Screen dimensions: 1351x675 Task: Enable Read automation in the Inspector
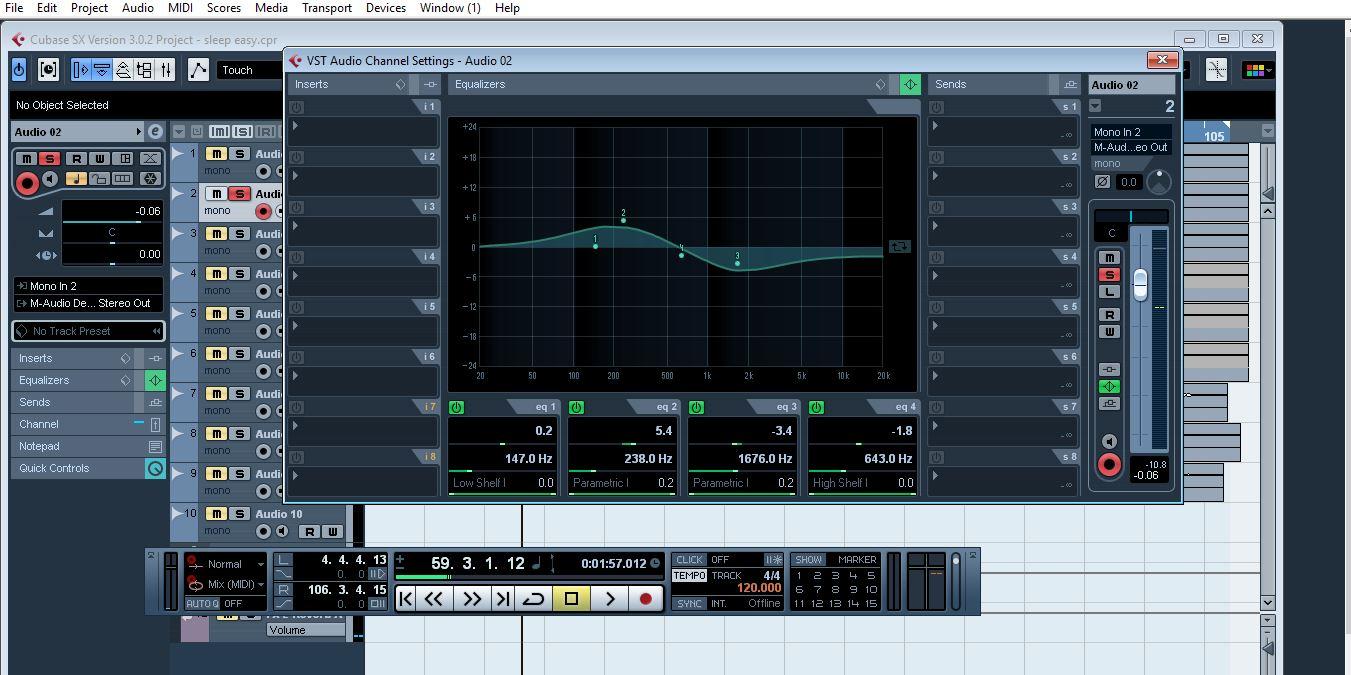(x=77, y=159)
